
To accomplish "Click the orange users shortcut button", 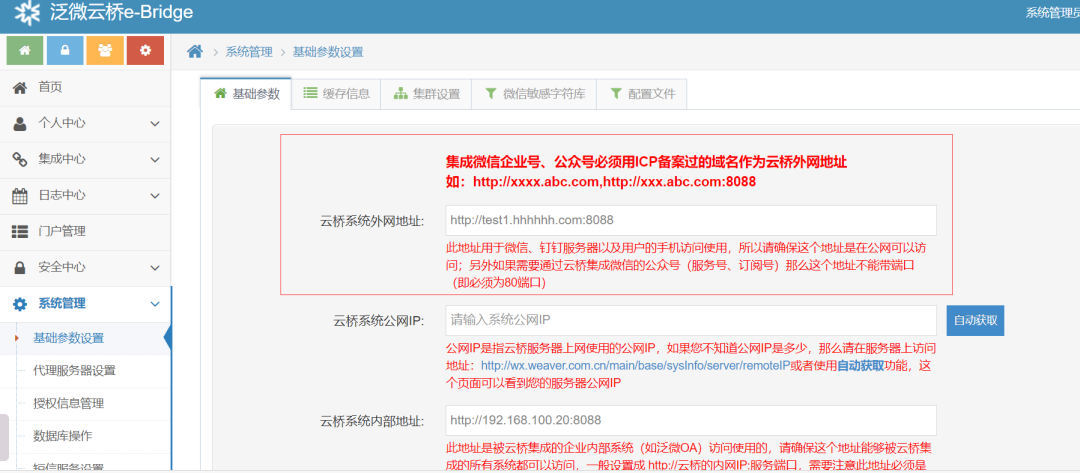I will (105, 50).
